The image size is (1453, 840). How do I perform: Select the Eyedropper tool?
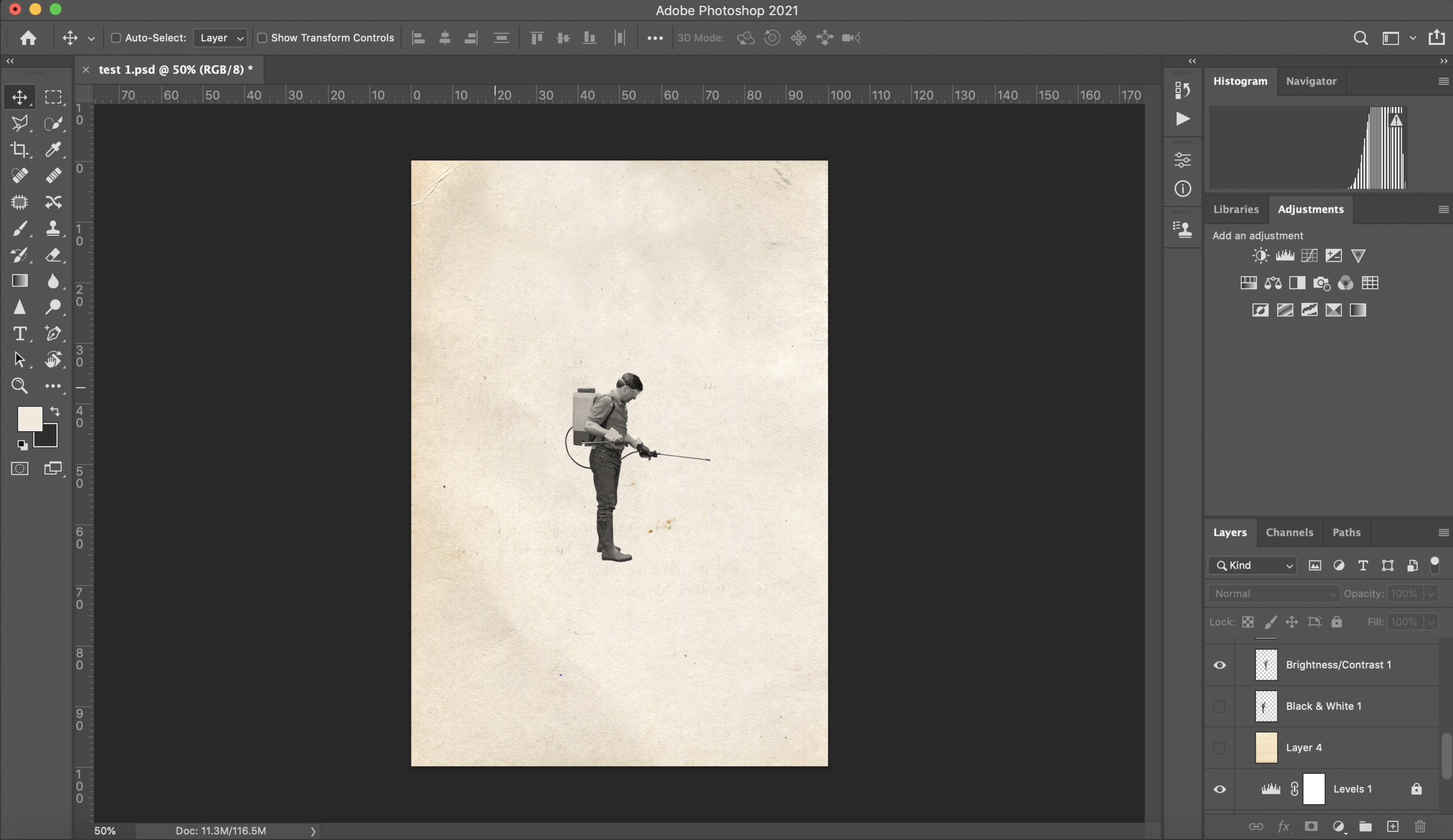53,150
